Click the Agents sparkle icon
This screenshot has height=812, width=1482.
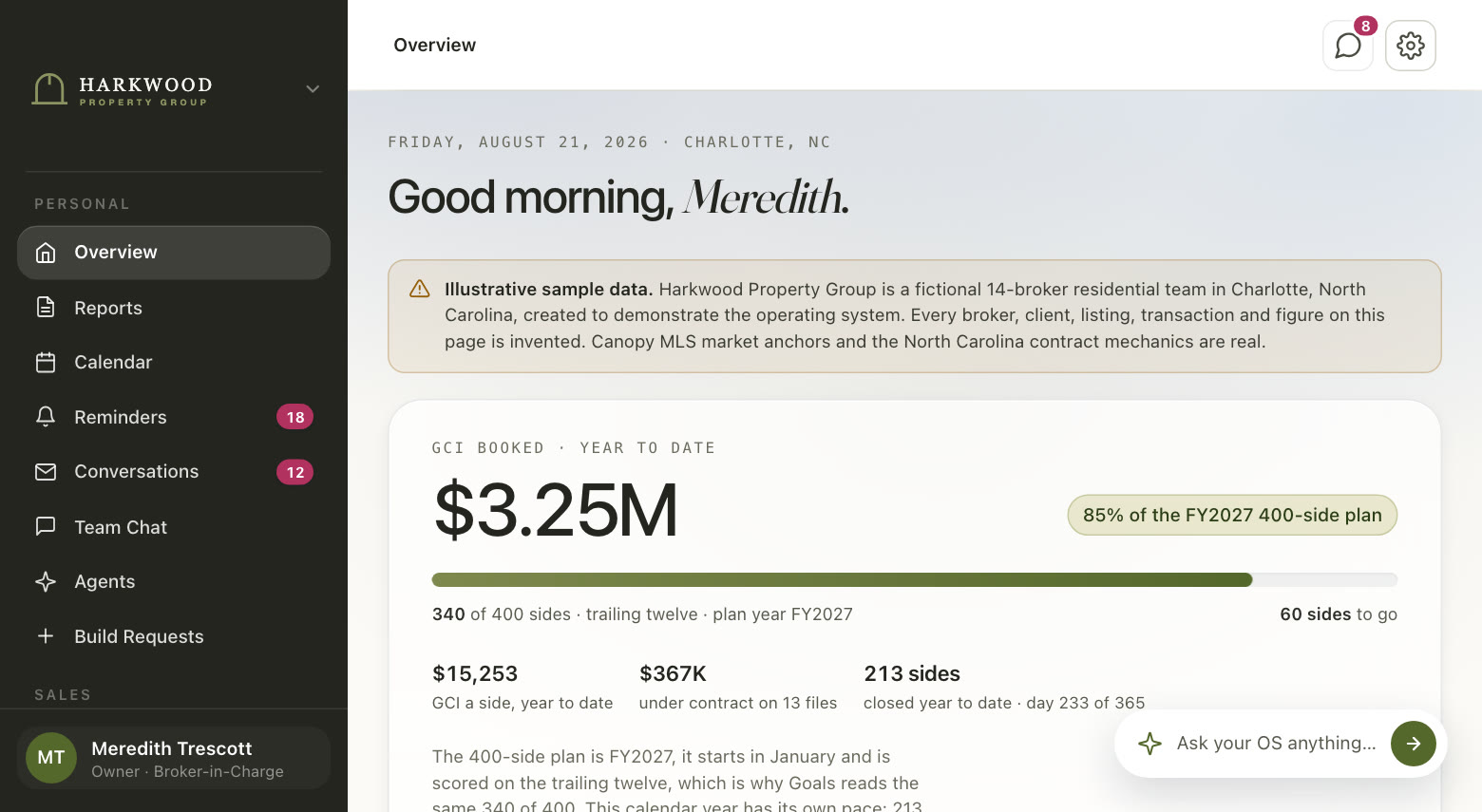46,581
